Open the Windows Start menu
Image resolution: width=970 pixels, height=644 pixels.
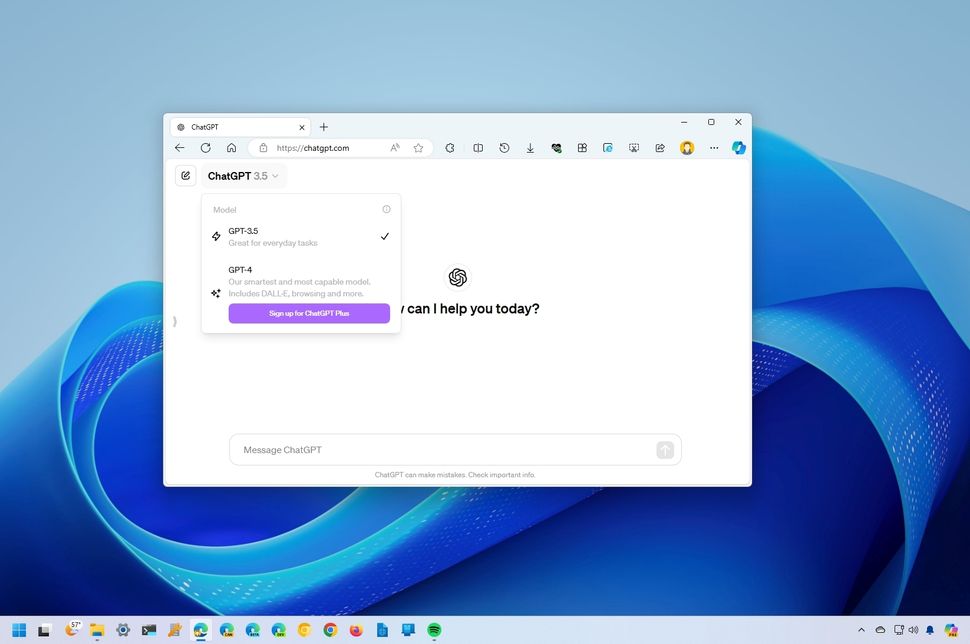[19, 630]
